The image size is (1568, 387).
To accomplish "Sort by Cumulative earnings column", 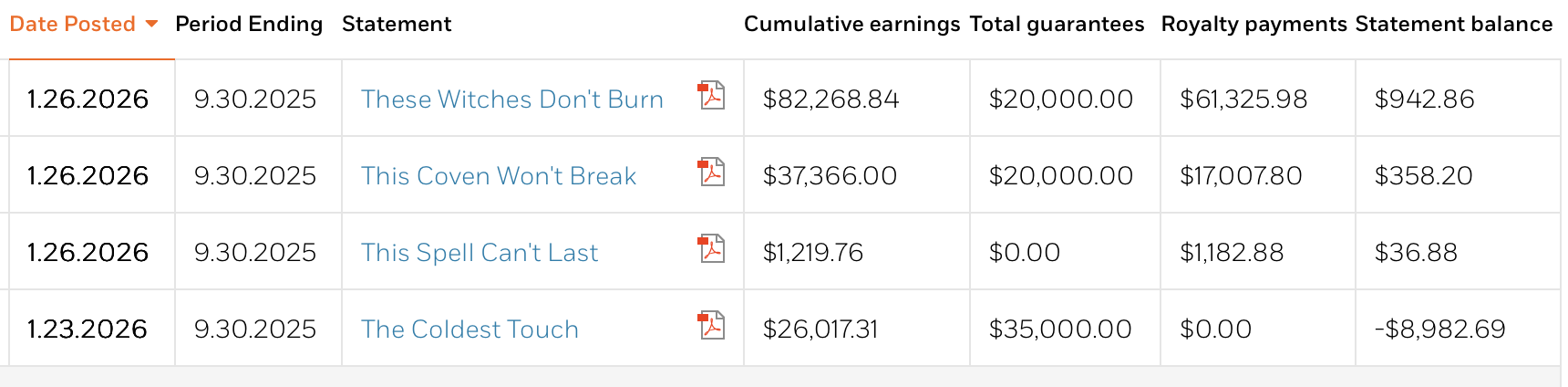I will pyautogui.click(x=851, y=24).
